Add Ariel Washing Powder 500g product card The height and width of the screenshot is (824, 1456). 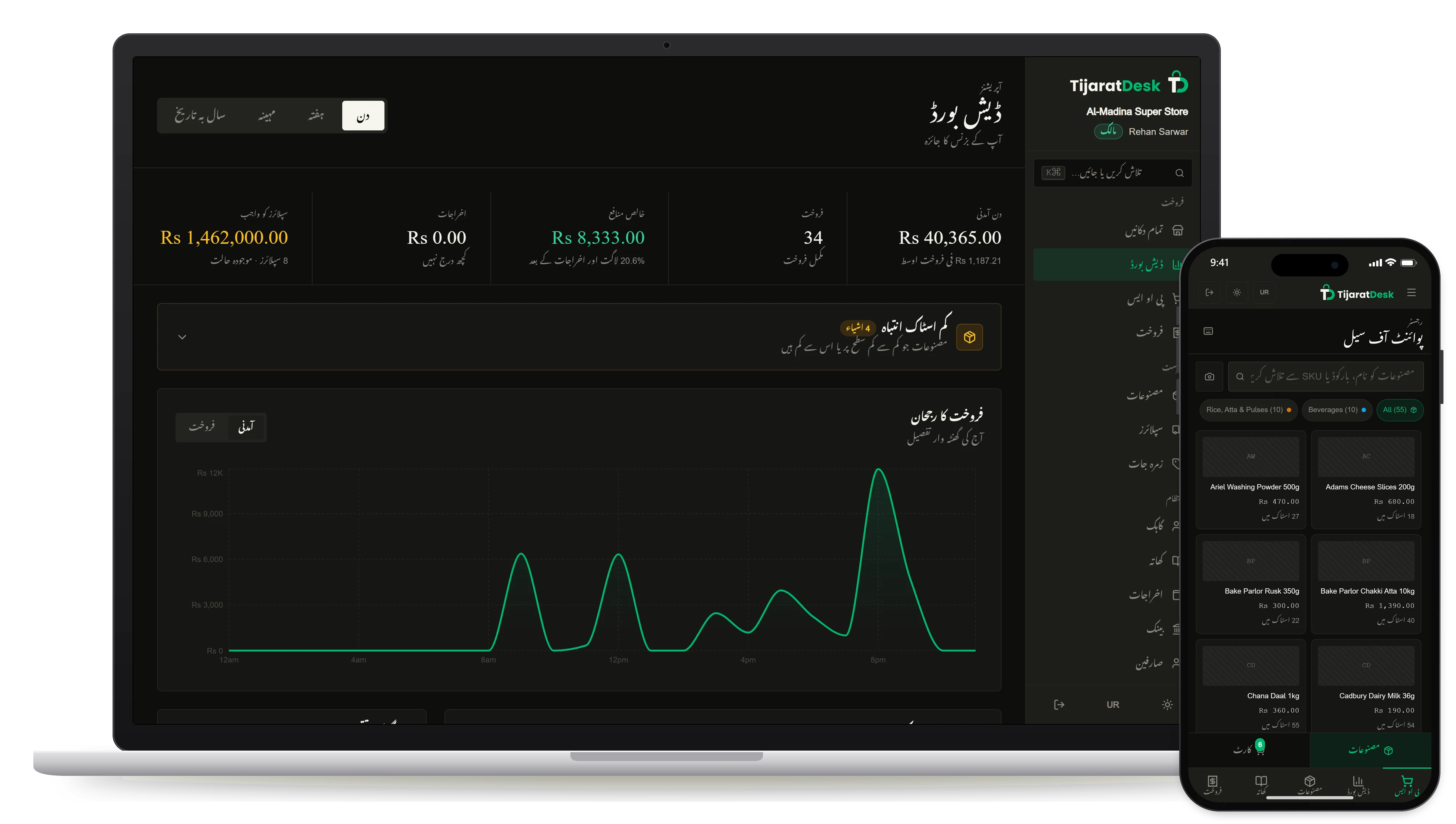pyautogui.click(x=1250, y=480)
